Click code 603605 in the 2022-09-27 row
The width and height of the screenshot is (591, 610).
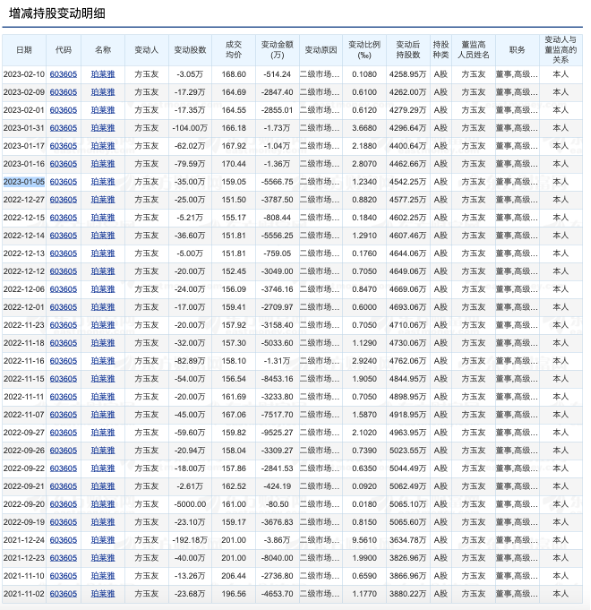point(63,433)
